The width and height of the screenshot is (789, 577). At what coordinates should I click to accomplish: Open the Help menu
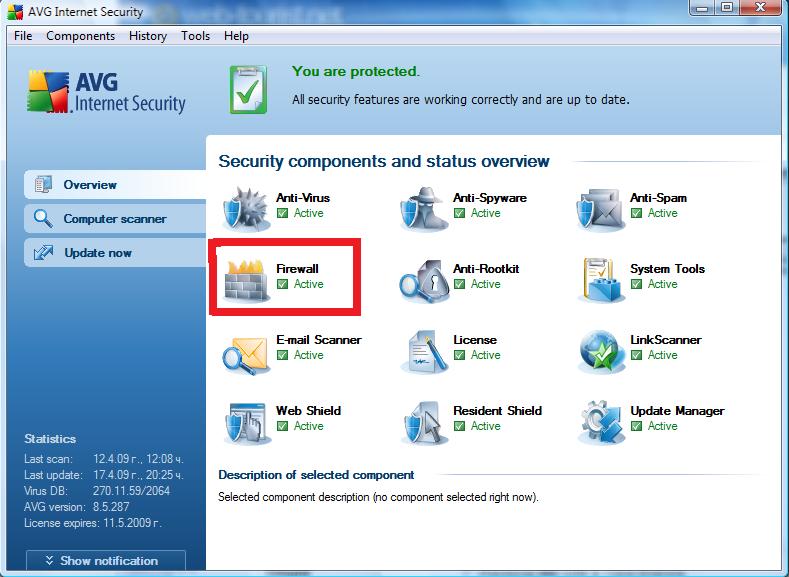tap(236, 36)
